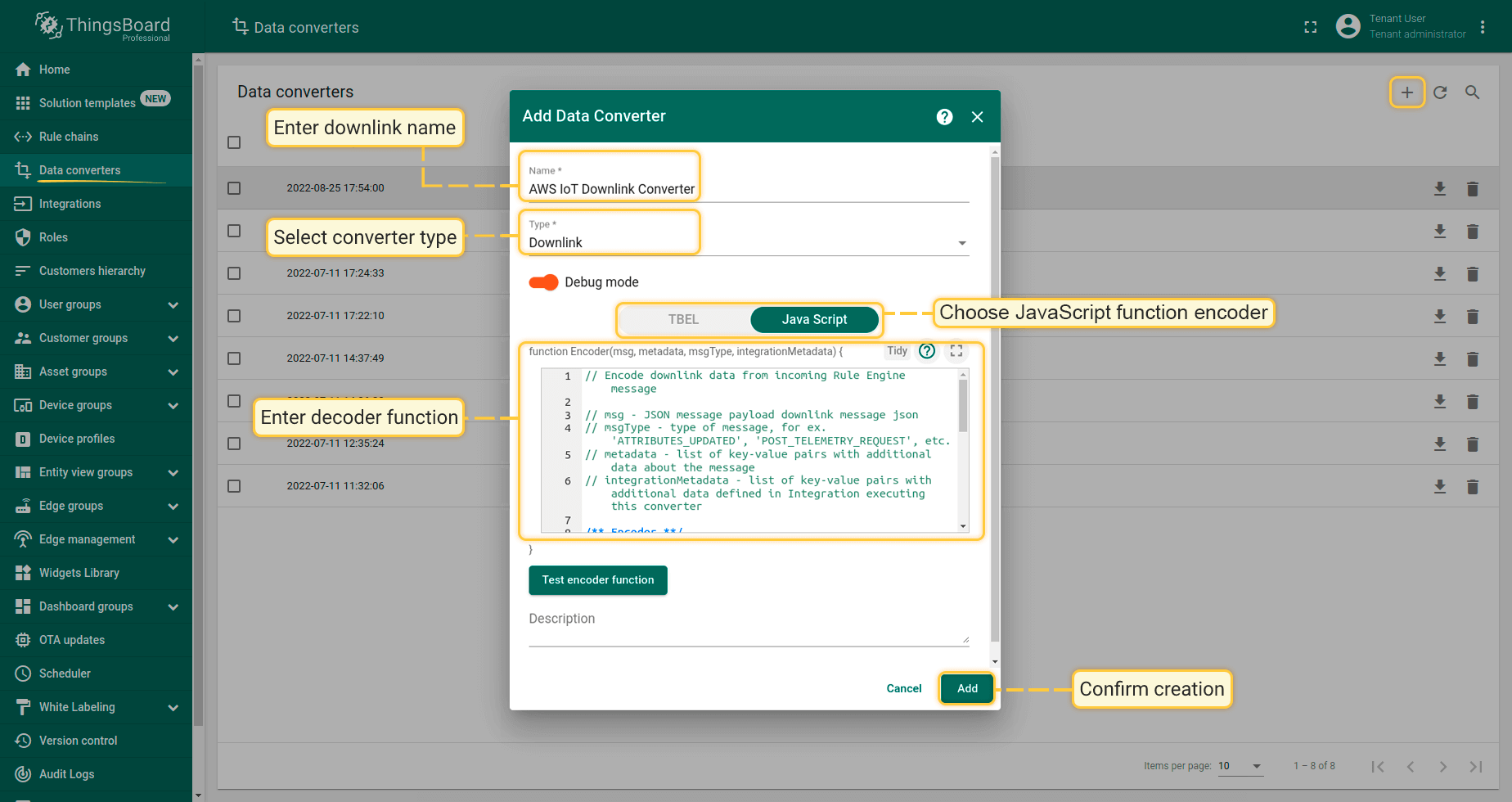1512x802 pixels.
Task: Check the 2022-07-11 17:24:33 row checkbox
Action: point(234,273)
